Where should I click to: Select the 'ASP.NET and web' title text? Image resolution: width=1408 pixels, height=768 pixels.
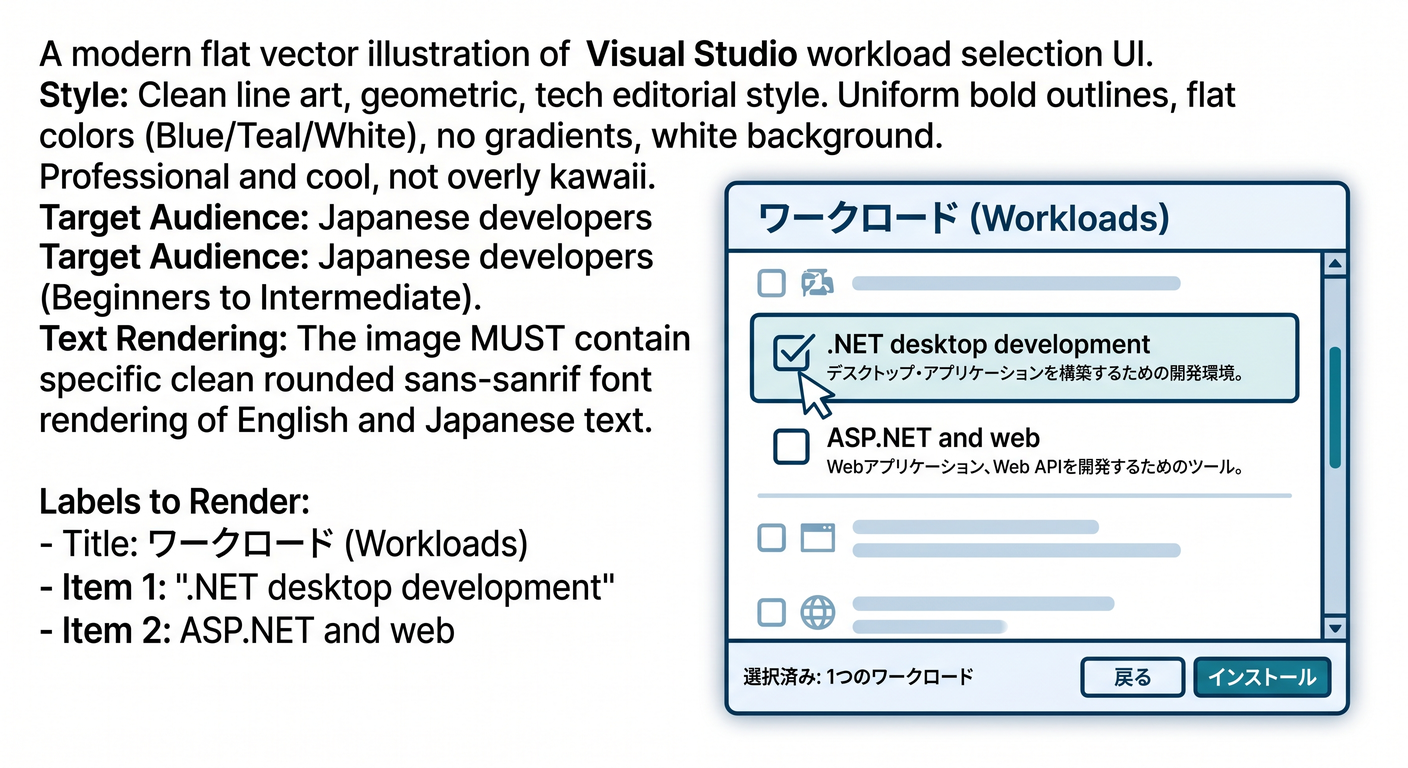(933, 438)
